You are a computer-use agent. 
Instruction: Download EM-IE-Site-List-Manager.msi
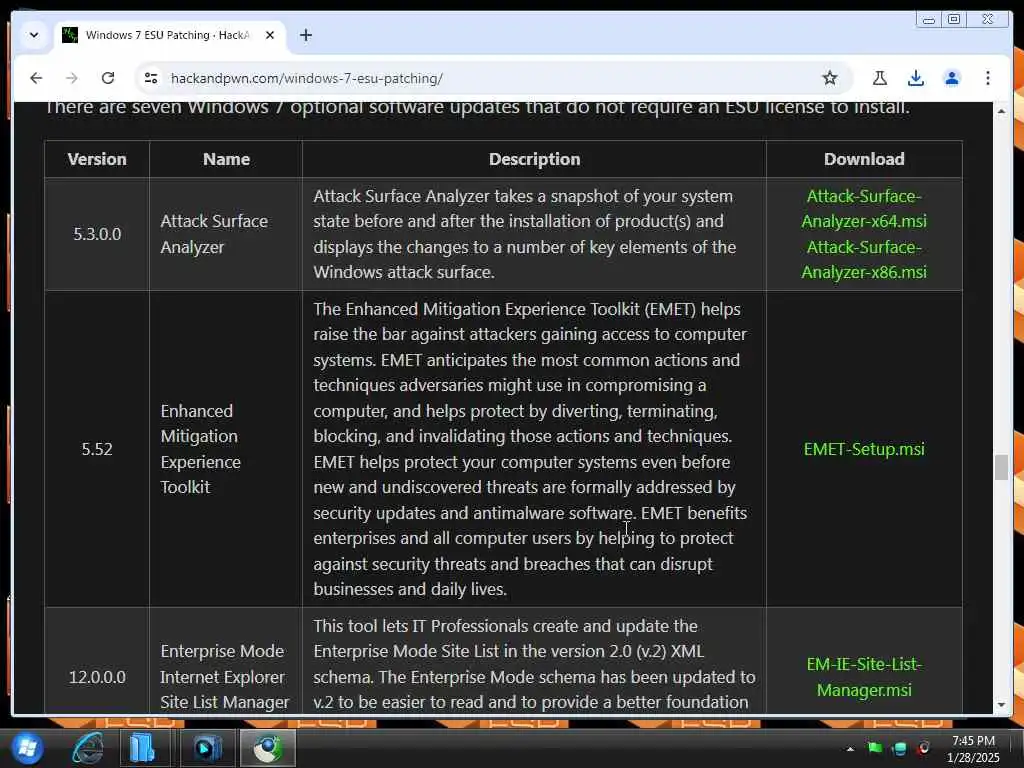pos(863,677)
